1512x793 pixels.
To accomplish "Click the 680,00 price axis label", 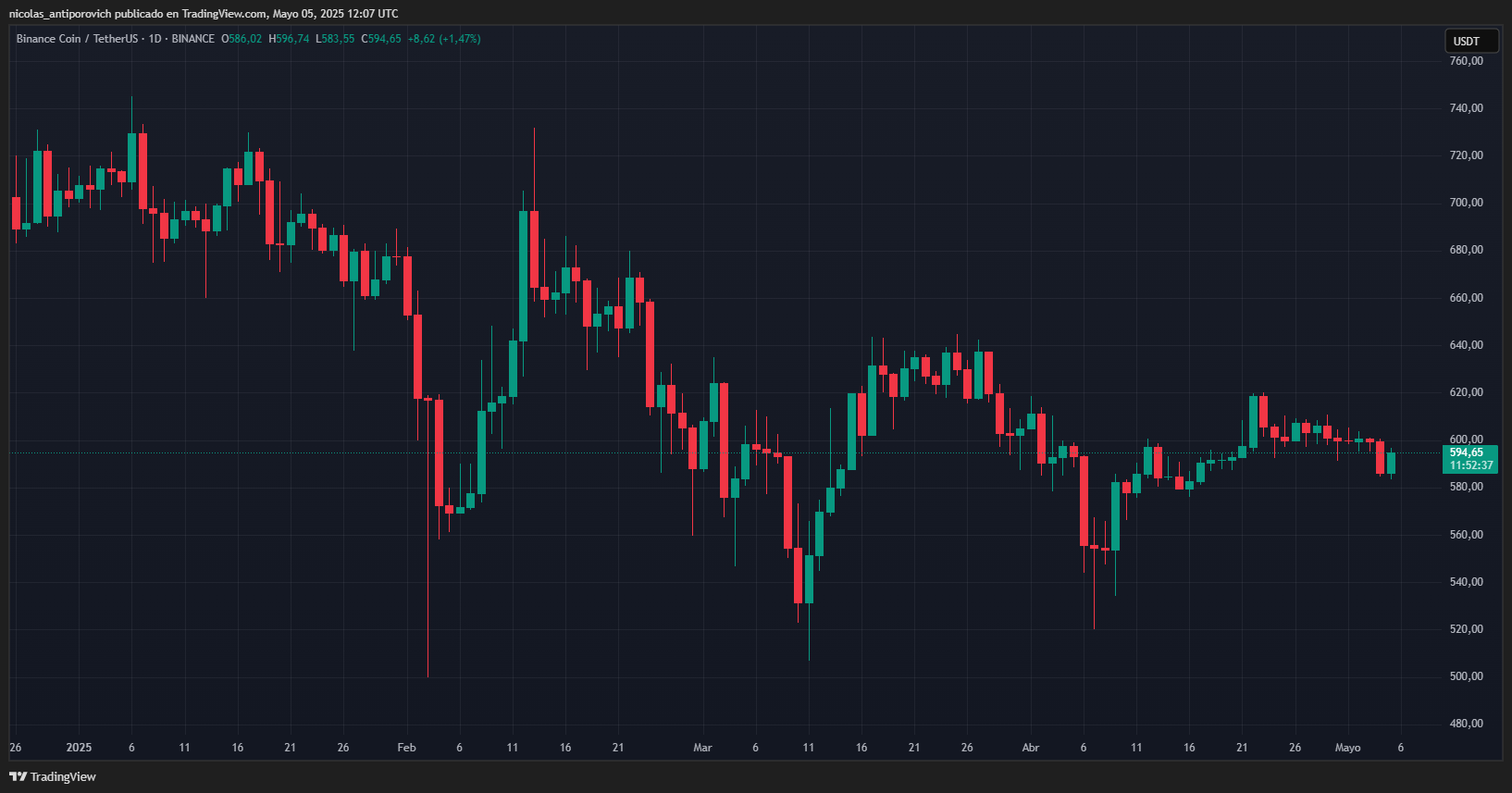I will point(1466,250).
